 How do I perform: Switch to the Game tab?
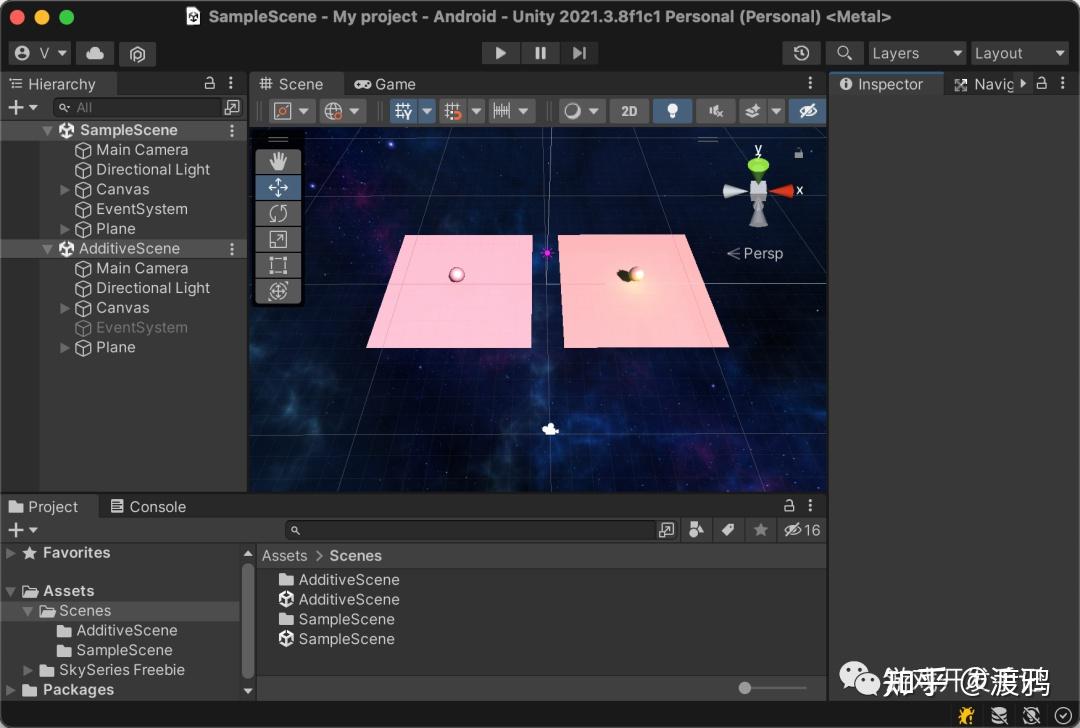(x=385, y=83)
